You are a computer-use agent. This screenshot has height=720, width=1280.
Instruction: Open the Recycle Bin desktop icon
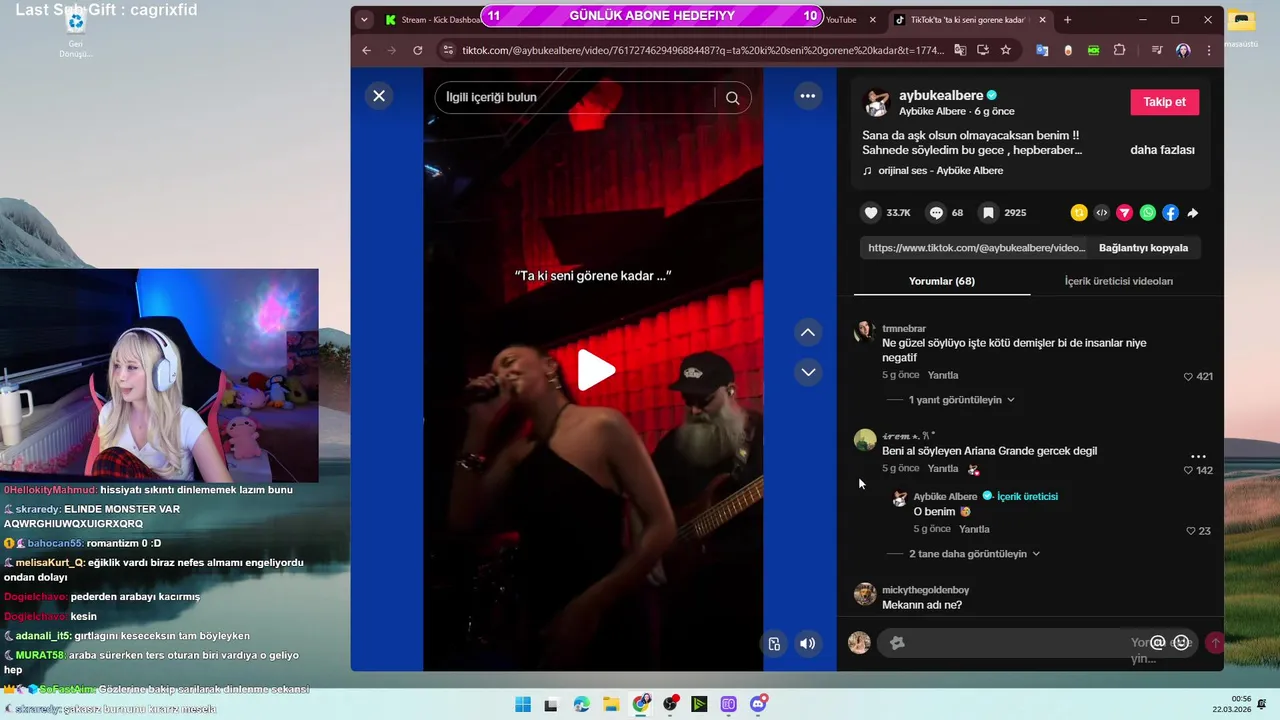point(75,33)
